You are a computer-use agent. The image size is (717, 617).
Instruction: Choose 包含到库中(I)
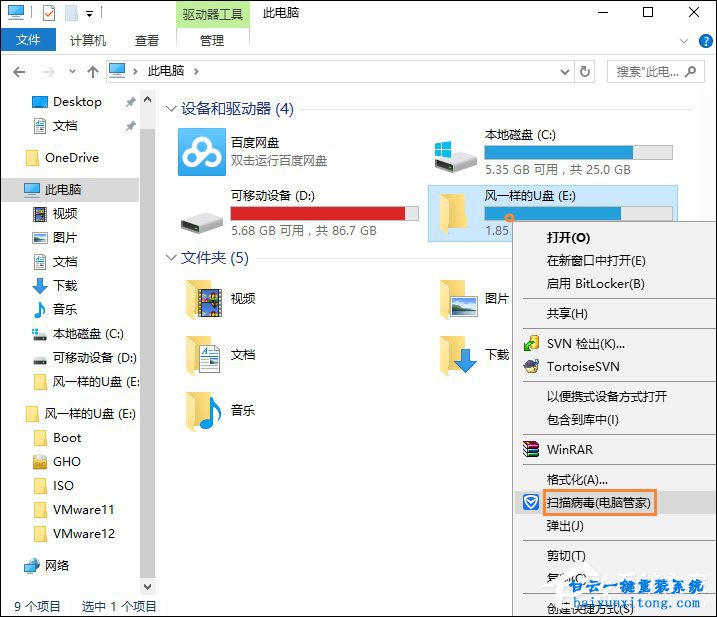[583, 419]
